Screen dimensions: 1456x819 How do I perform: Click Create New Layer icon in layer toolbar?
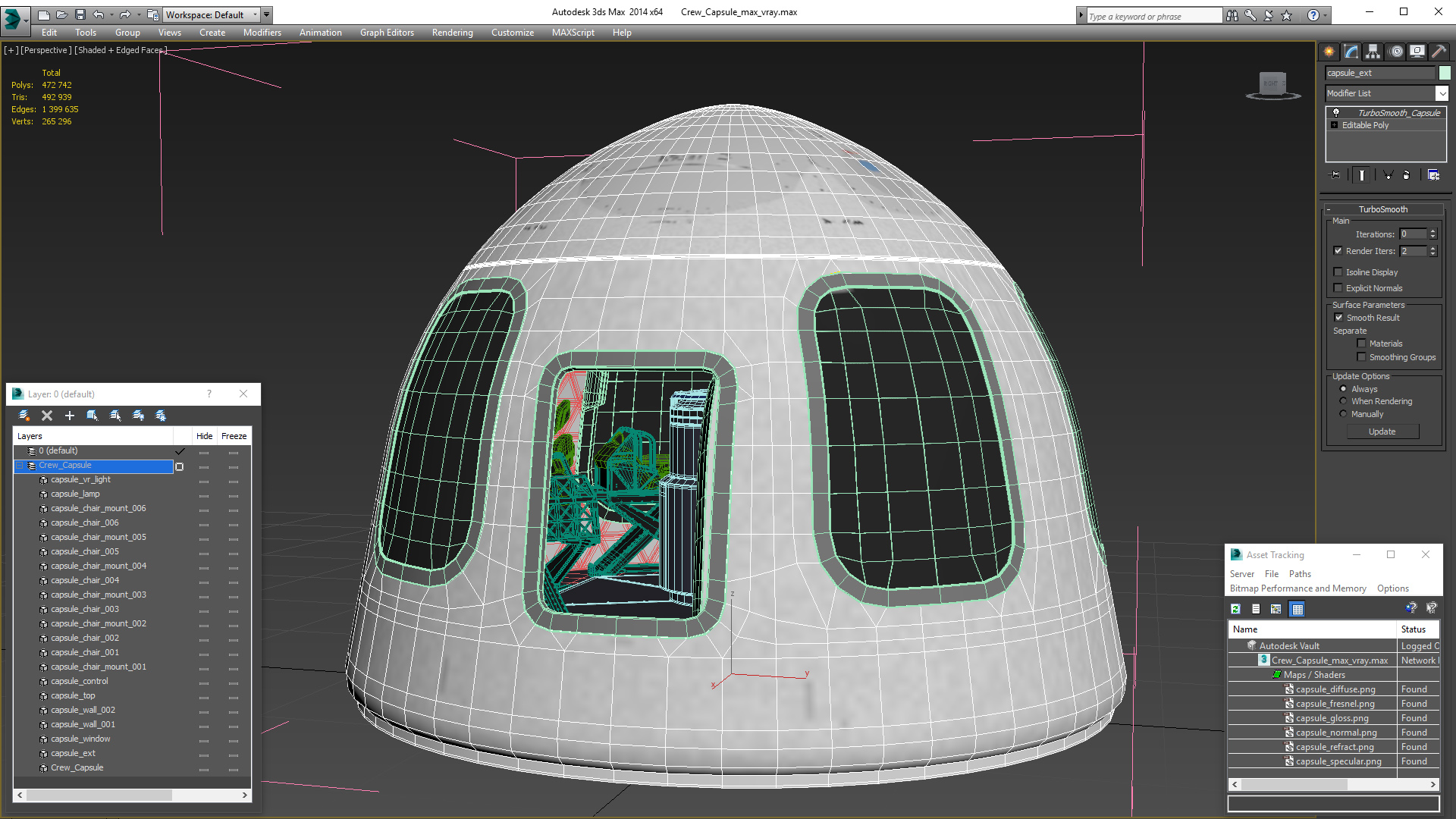[x=24, y=416]
